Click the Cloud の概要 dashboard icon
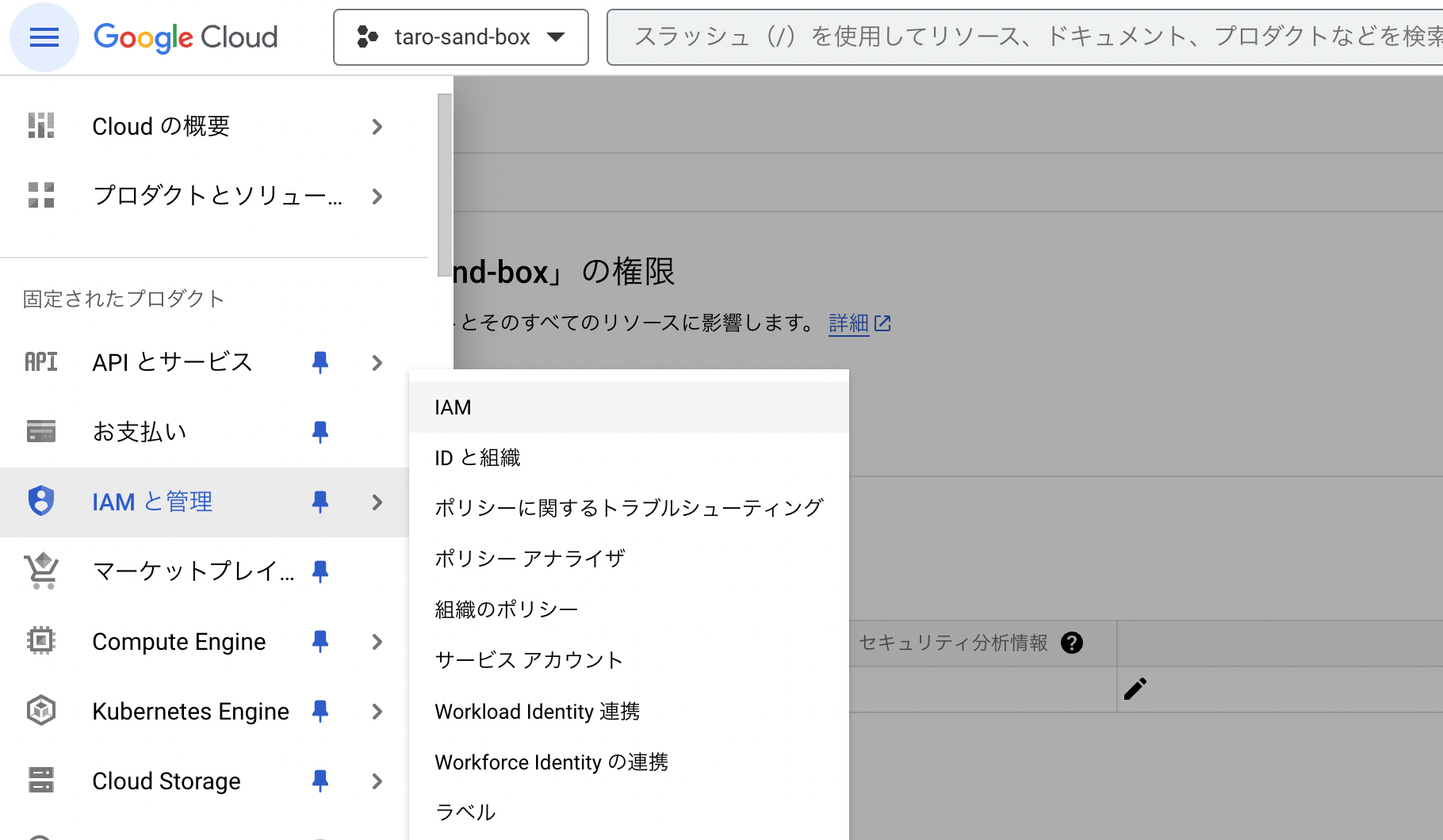Image resolution: width=1443 pixels, height=840 pixels. tap(41, 126)
